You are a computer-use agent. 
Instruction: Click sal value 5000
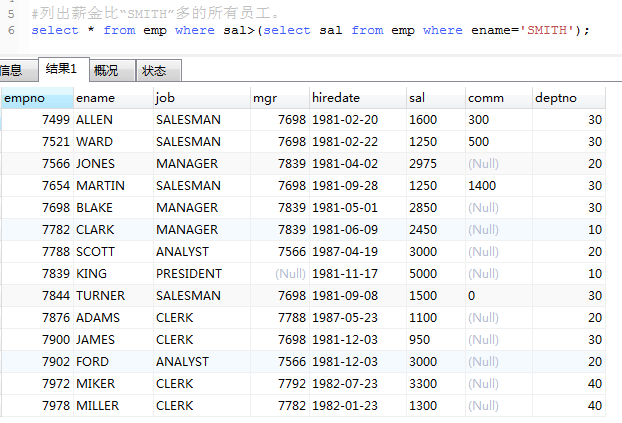tap(436, 274)
